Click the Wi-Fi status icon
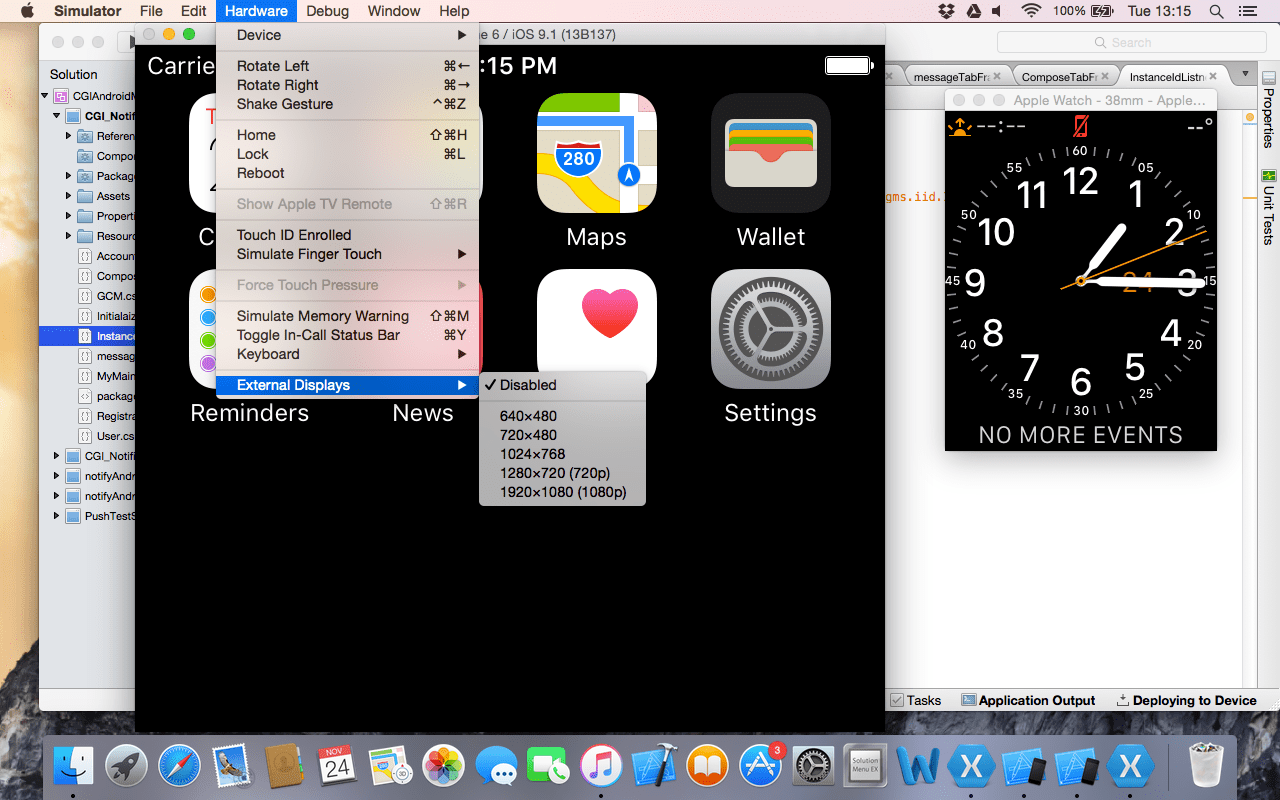The image size is (1280, 800). pyautogui.click(x=1031, y=11)
